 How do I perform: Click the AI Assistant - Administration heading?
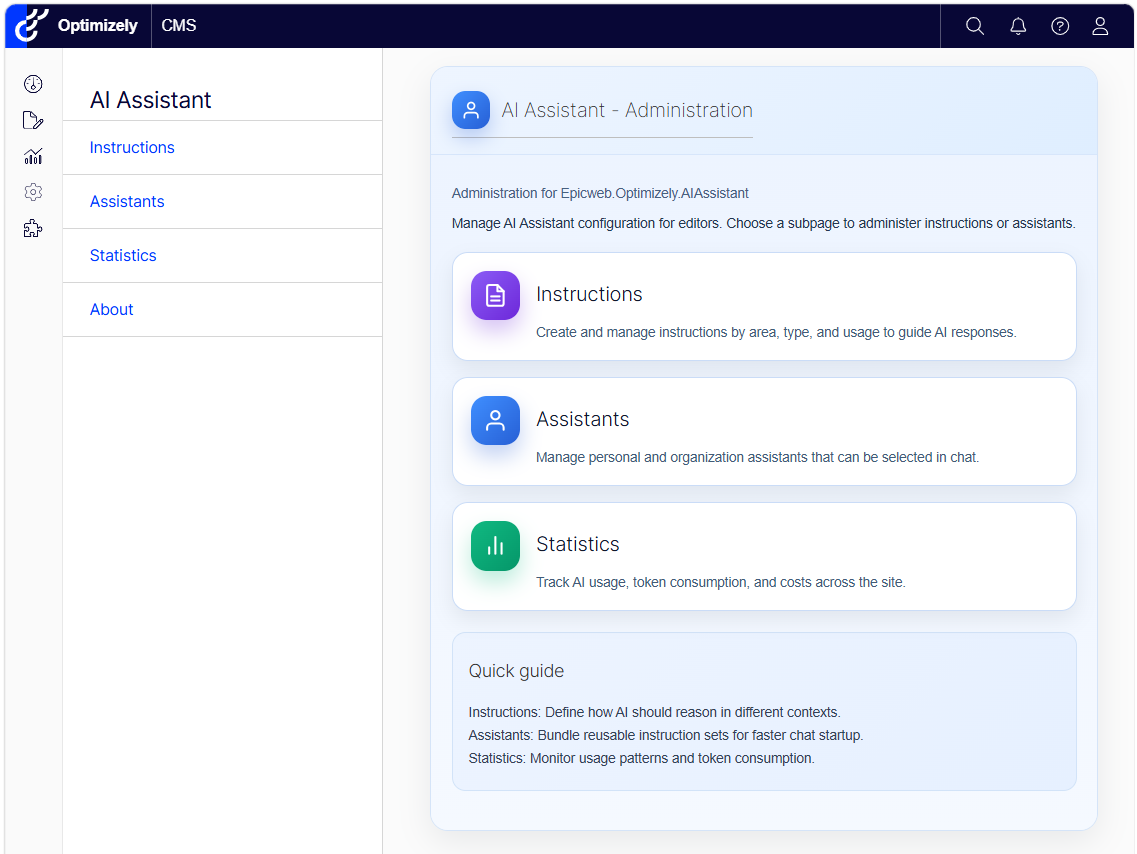point(627,110)
